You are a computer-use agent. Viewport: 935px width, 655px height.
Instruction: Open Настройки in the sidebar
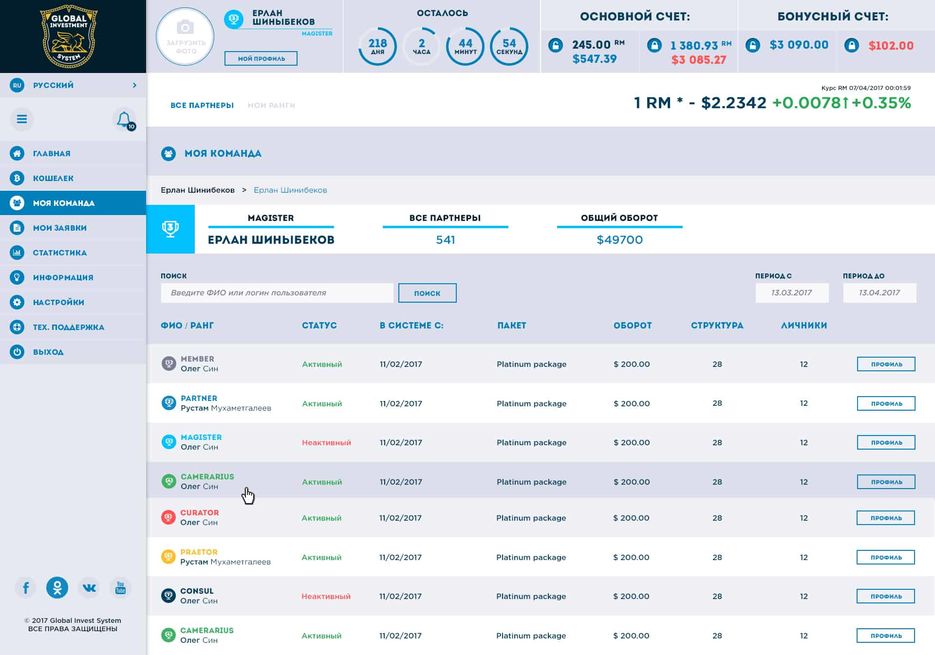pos(73,302)
